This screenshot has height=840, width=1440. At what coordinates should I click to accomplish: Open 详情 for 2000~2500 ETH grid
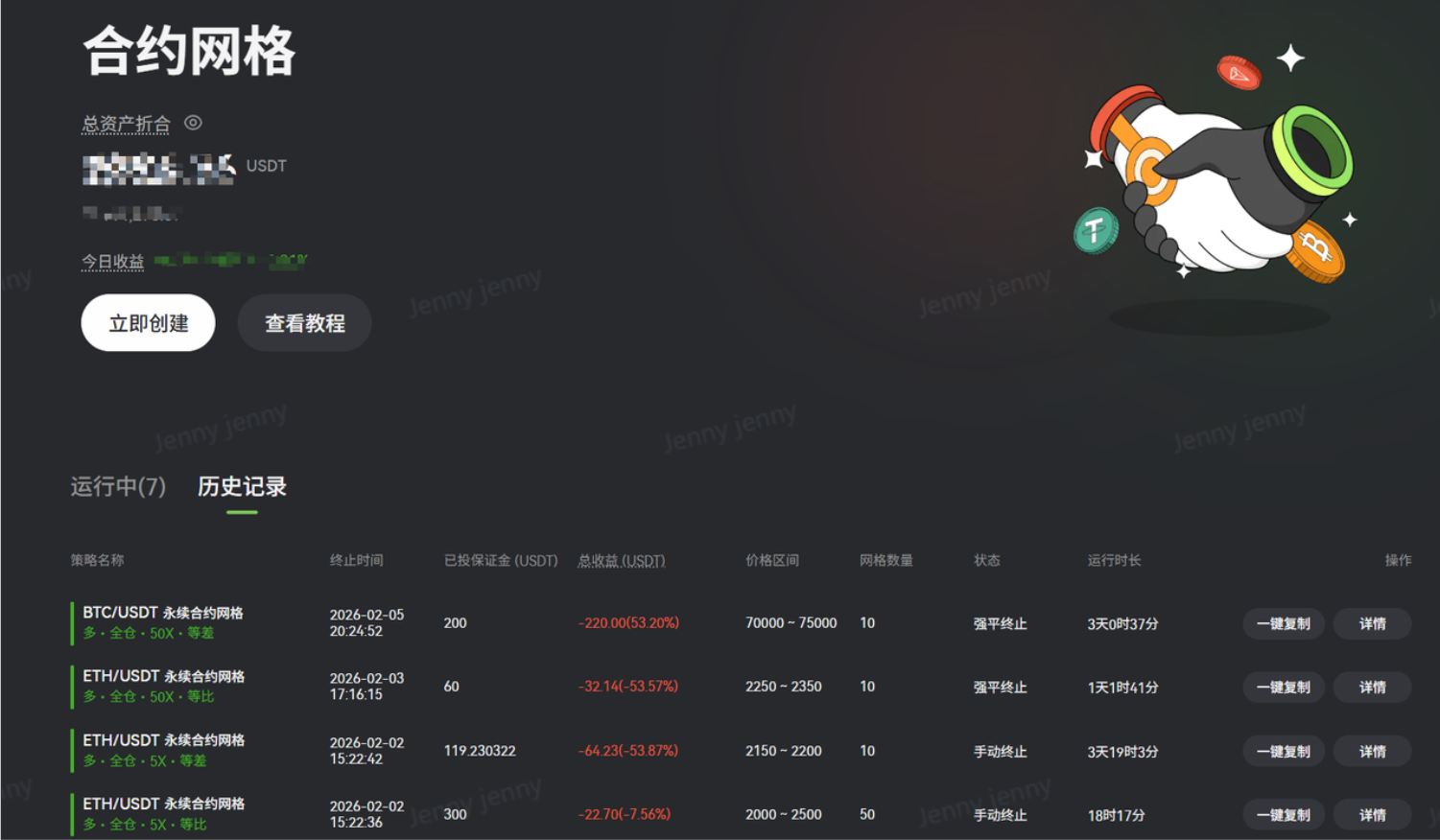tap(1372, 815)
